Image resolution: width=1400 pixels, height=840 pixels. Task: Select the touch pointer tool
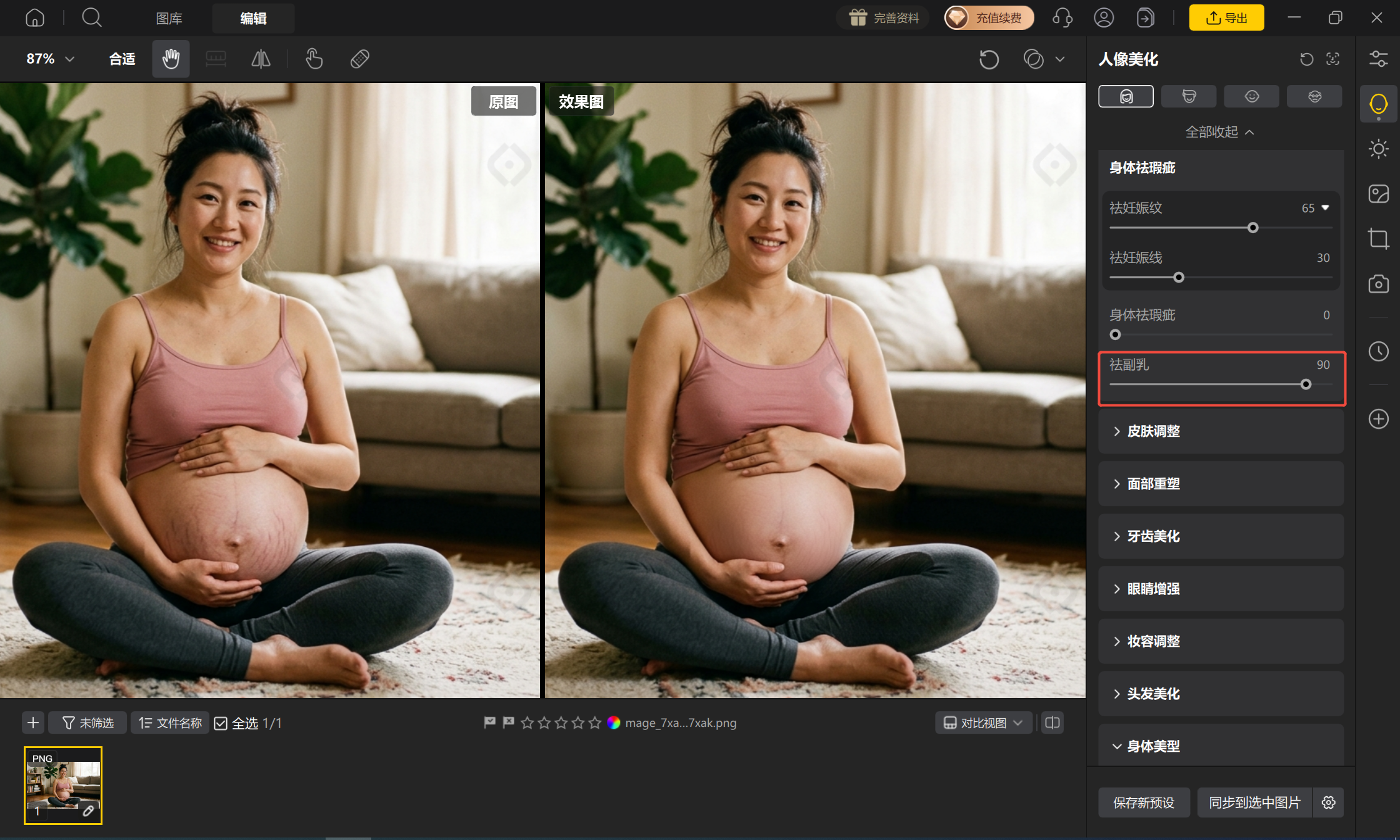314,59
